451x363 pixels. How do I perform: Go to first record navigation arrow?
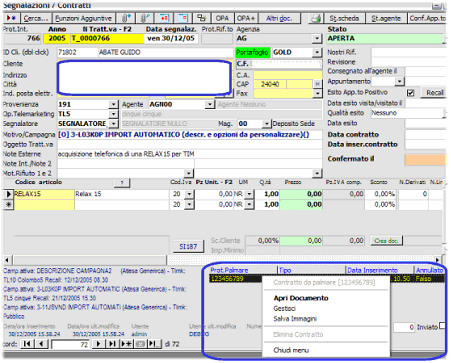(27, 344)
